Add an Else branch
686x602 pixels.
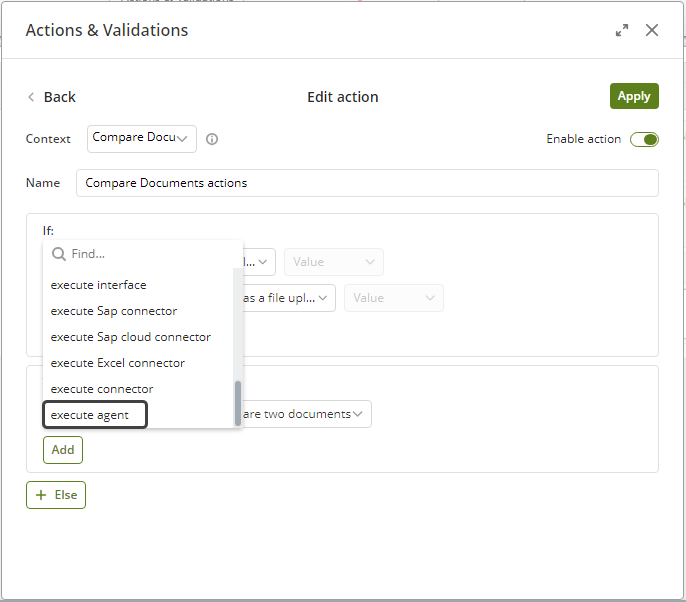coord(56,495)
